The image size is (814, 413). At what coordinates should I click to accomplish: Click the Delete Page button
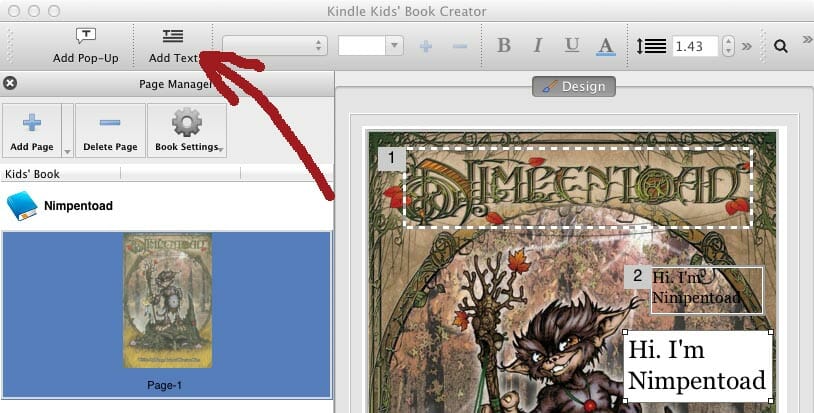[x=110, y=131]
